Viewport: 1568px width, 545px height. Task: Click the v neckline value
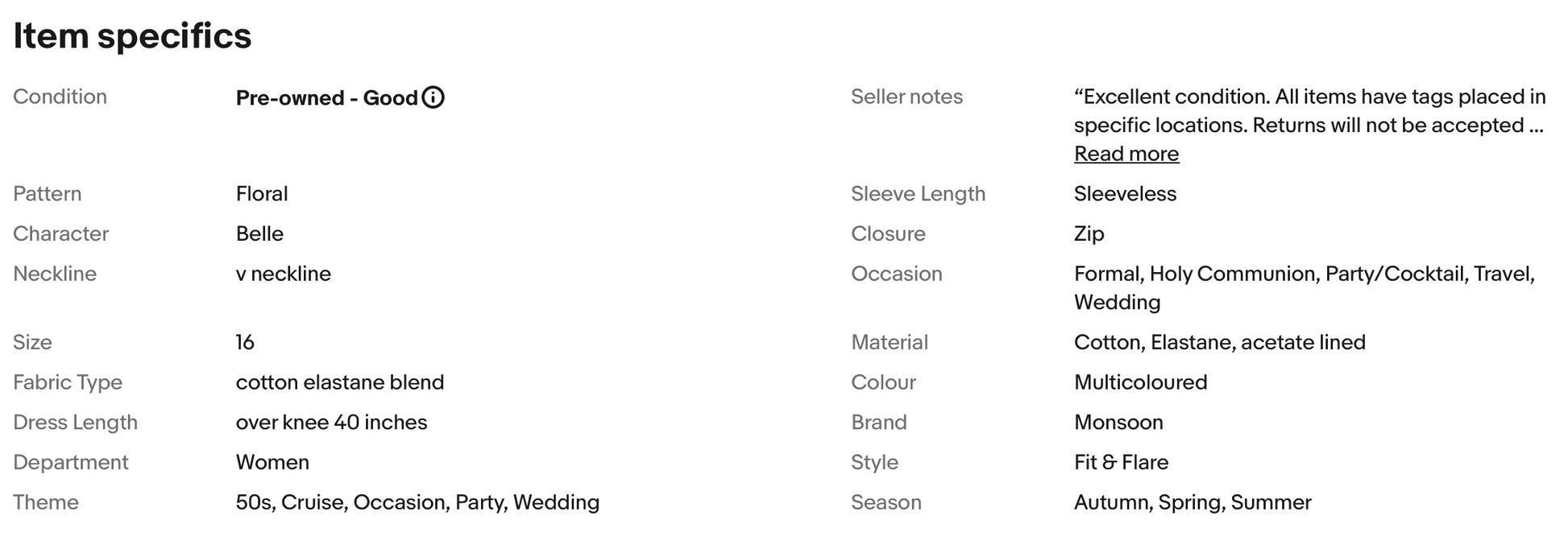point(284,275)
